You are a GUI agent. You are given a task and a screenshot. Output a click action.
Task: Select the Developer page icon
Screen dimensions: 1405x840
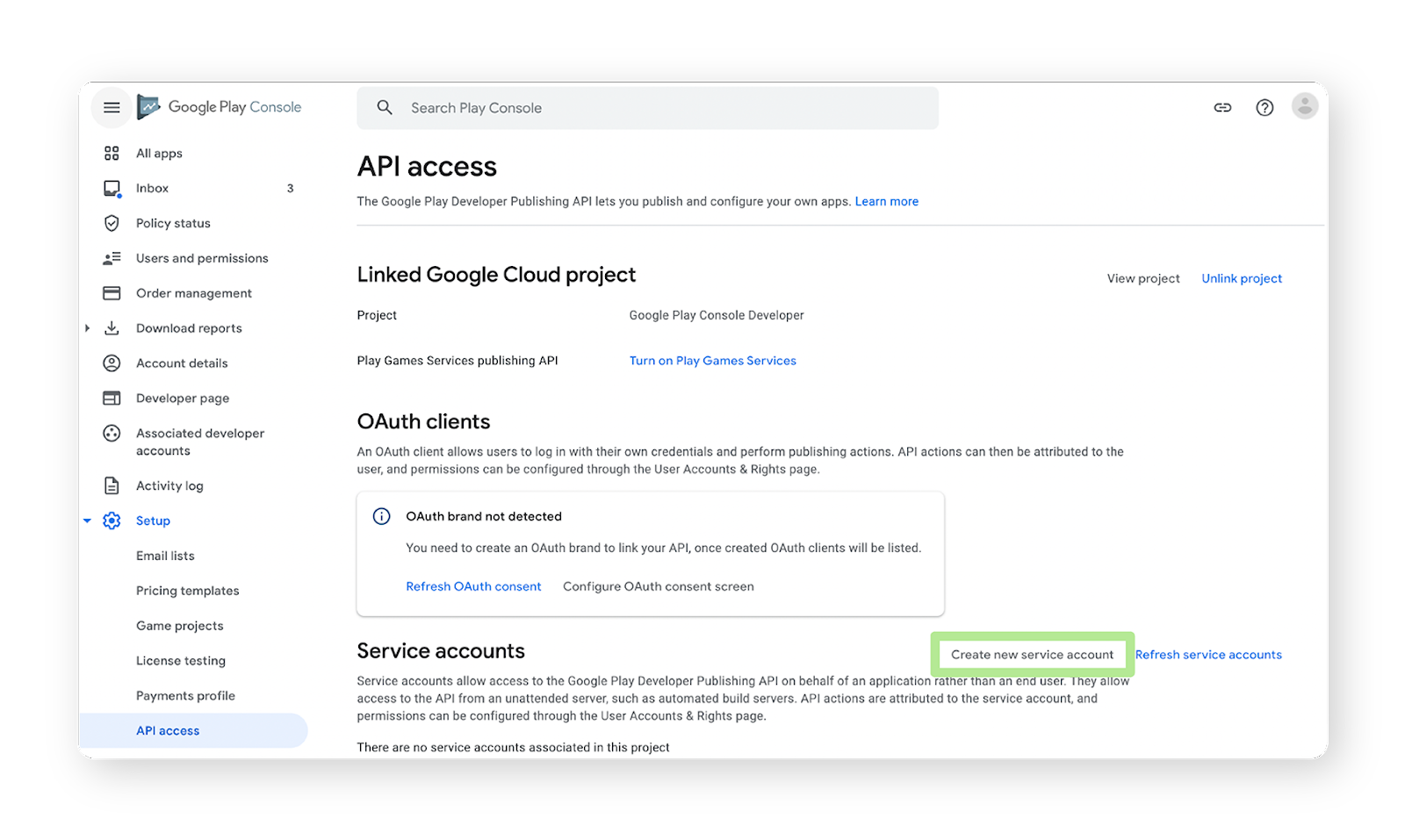[112, 398]
